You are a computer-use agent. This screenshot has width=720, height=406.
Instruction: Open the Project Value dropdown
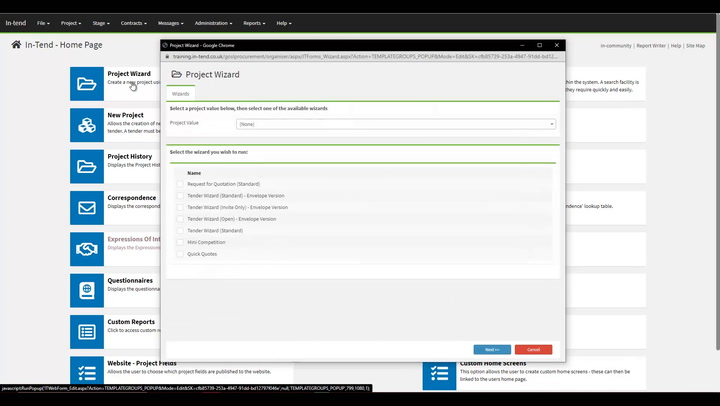click(x=395, y=124)
